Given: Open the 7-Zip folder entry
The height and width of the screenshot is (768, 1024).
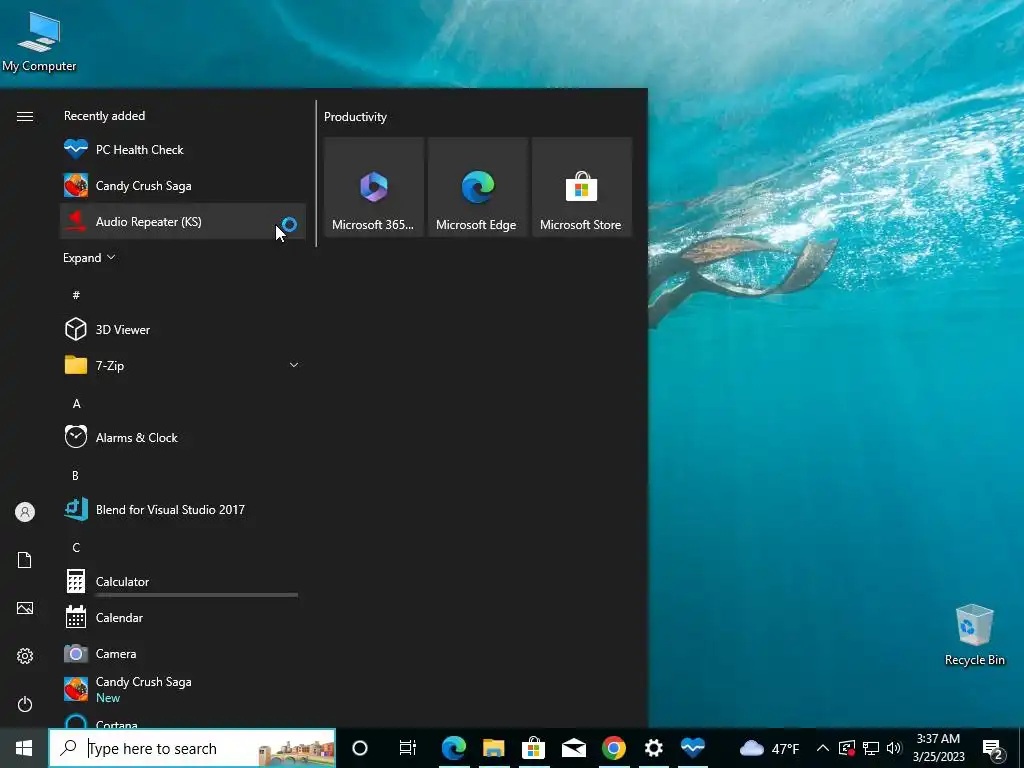Looking at the screenshot, I should 183,365.
